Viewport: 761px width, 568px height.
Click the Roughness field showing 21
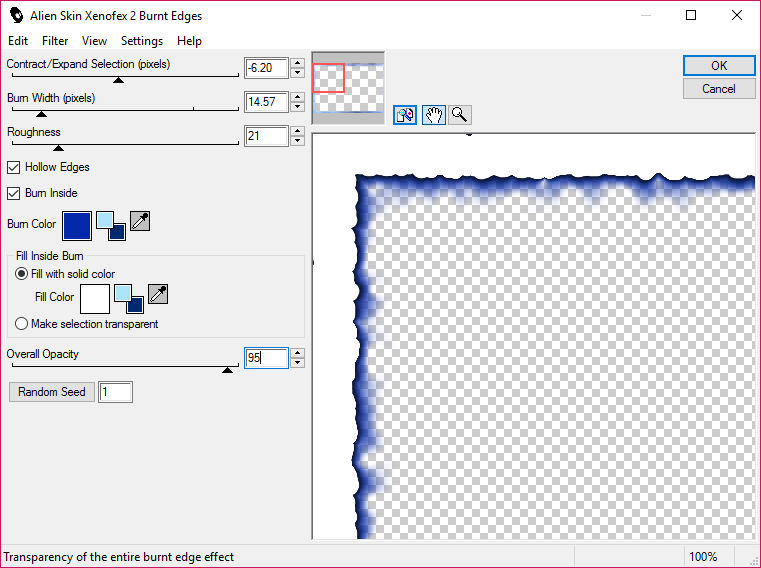[x=266, y=136]
